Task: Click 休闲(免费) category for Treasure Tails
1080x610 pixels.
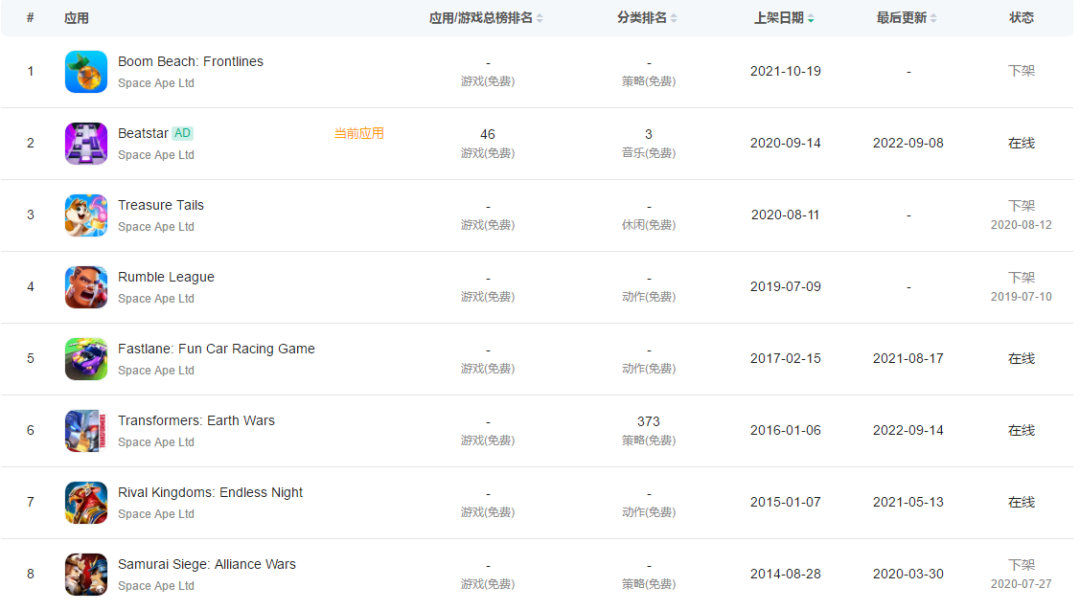Action: [649, 225]
